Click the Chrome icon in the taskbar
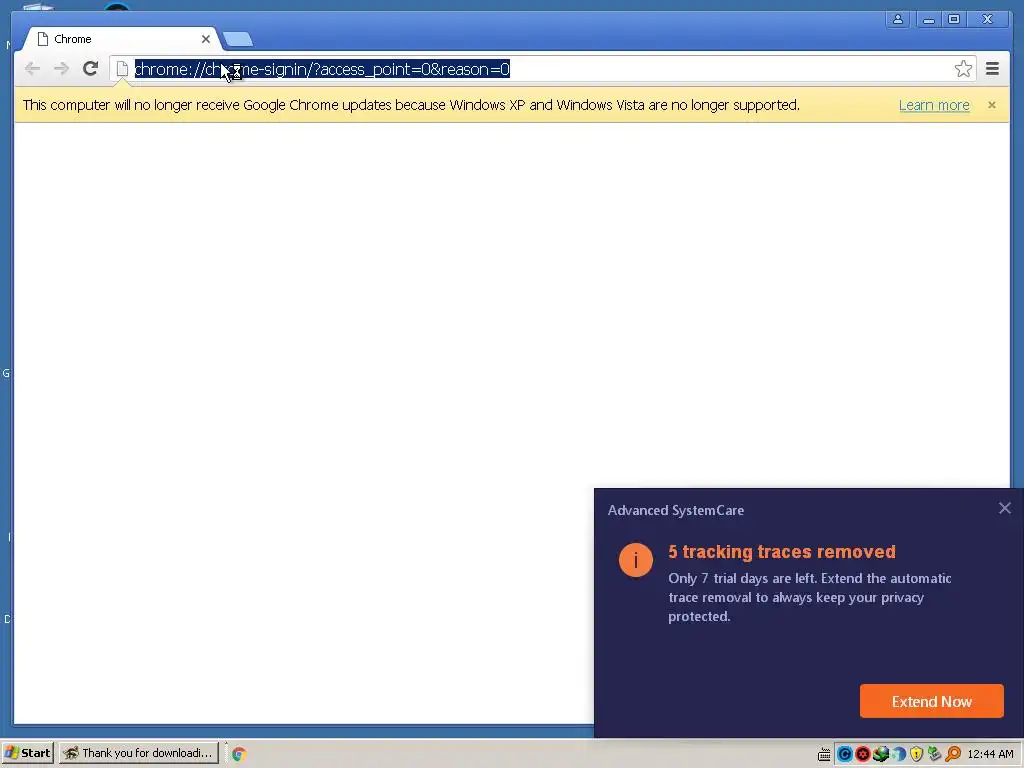This screenshot has width=1024, height=768. 239,754
